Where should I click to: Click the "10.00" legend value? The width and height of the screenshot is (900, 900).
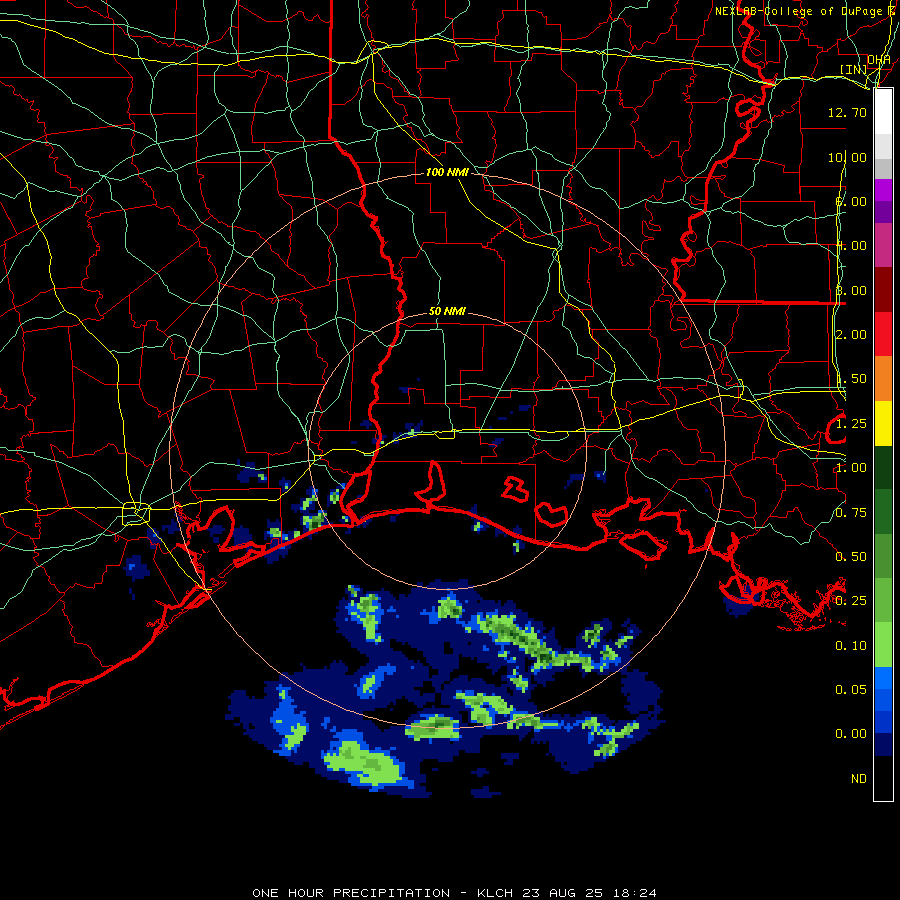(847, 157)
